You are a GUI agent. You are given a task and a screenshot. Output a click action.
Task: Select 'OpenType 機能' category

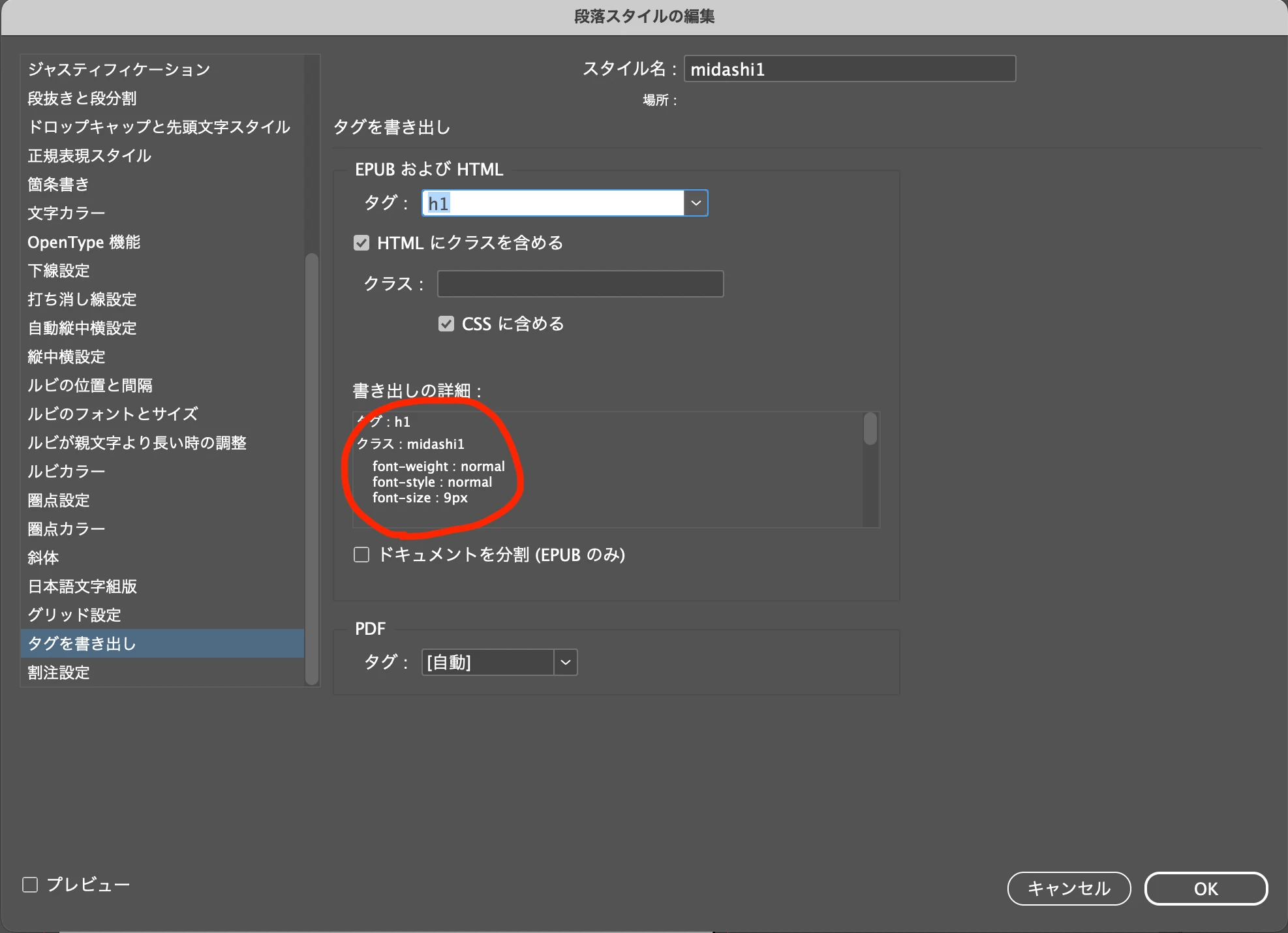pyautogui.click(x=84, y=242)
